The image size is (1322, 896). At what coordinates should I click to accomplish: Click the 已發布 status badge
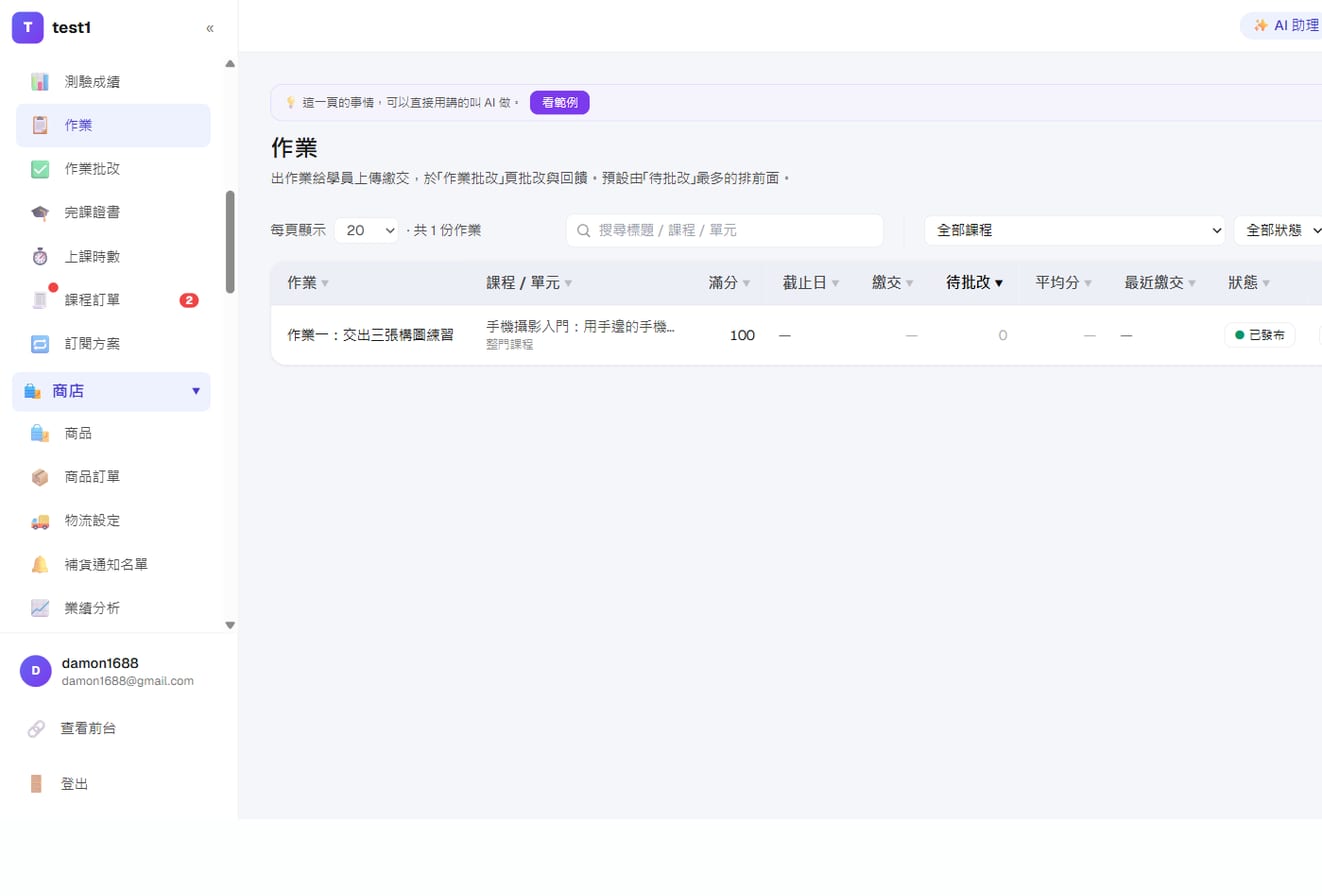[x=1260, y=335]
